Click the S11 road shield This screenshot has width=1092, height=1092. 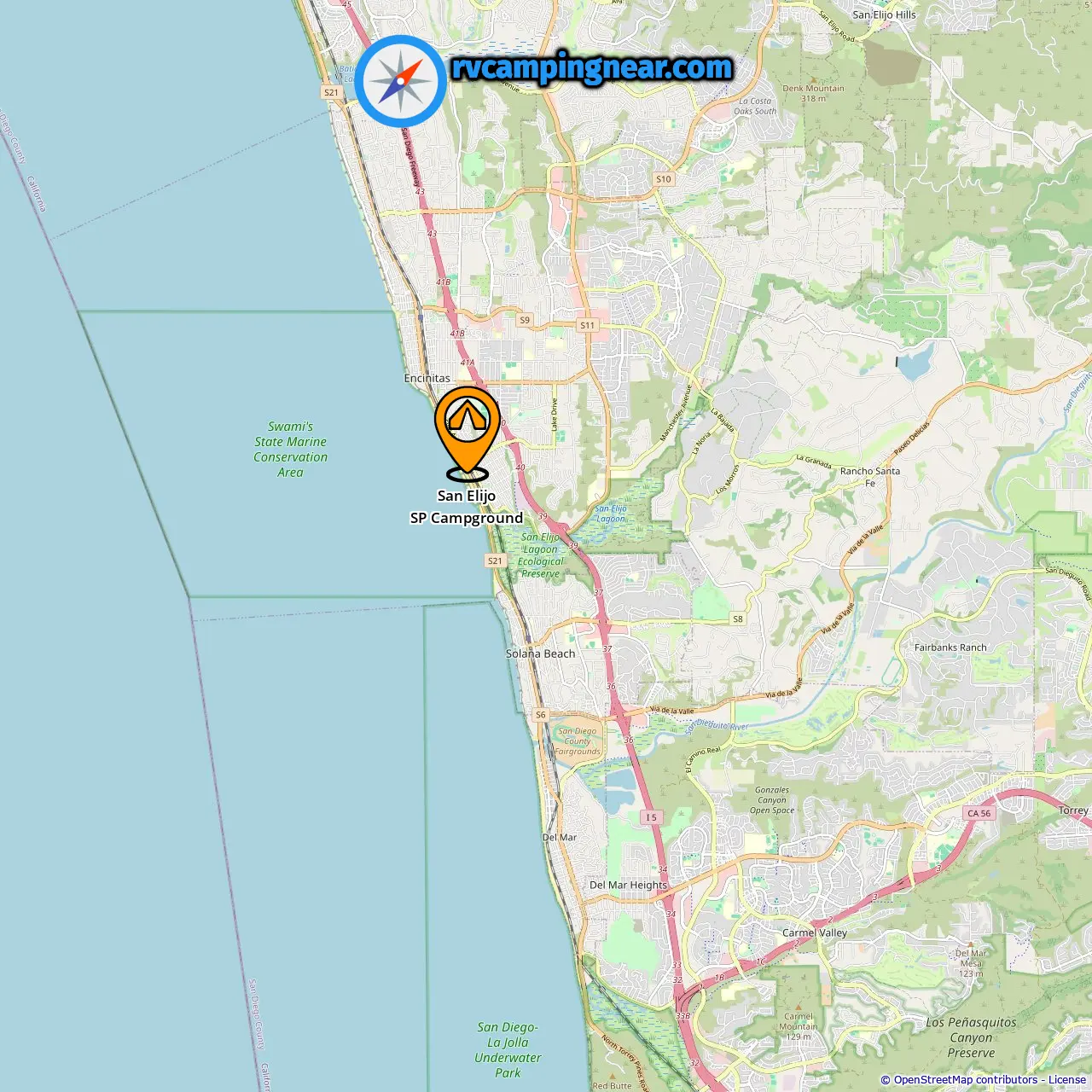pos(587,325)
